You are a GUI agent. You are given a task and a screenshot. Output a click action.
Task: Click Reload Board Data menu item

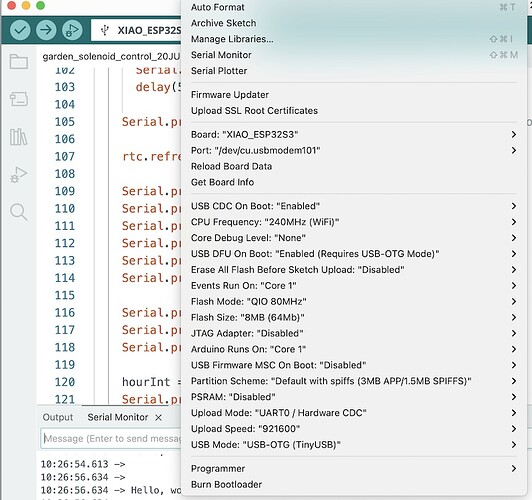[353, 166]
